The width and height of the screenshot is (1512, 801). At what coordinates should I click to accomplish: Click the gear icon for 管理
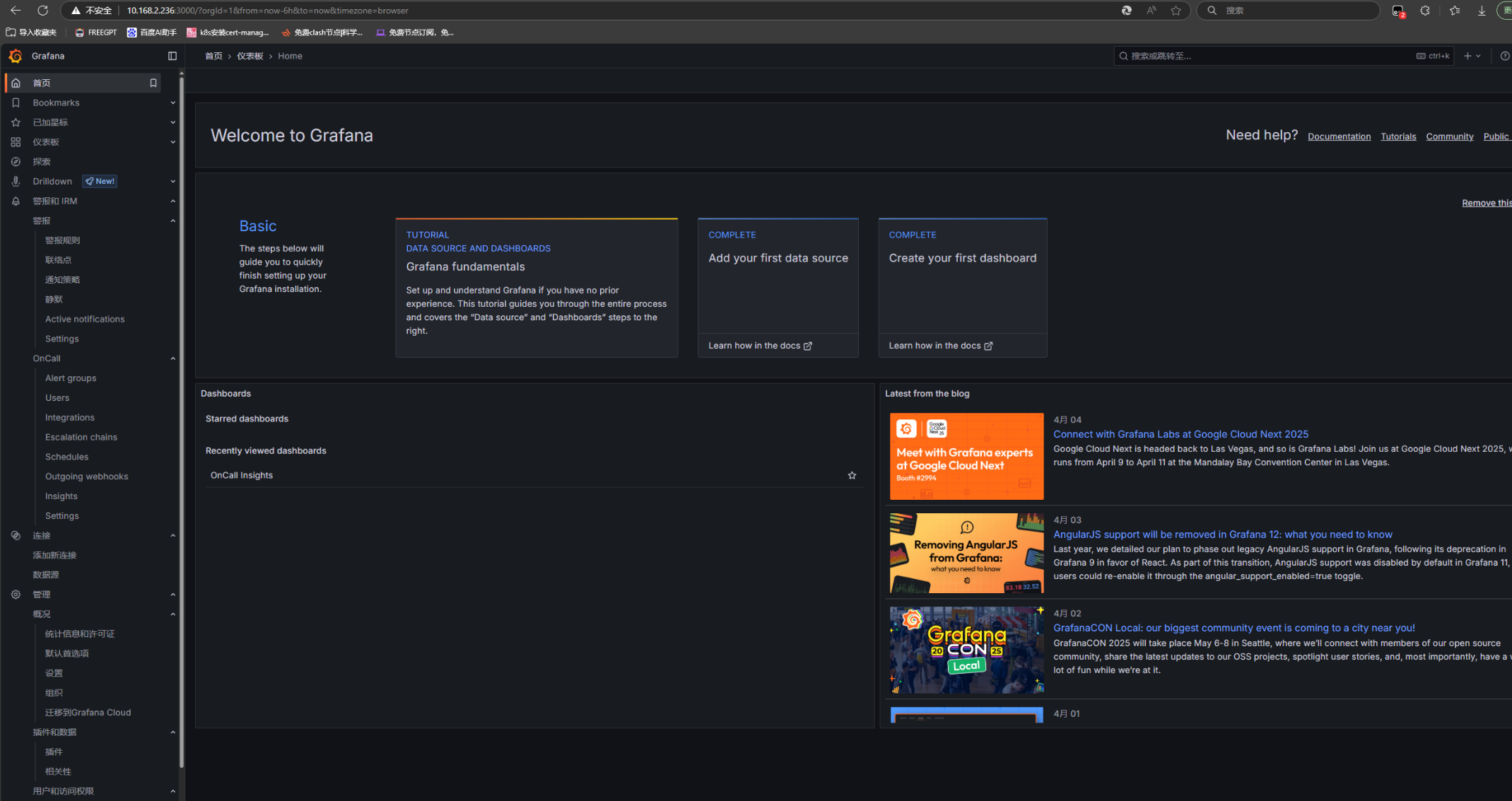click(16, 595)
